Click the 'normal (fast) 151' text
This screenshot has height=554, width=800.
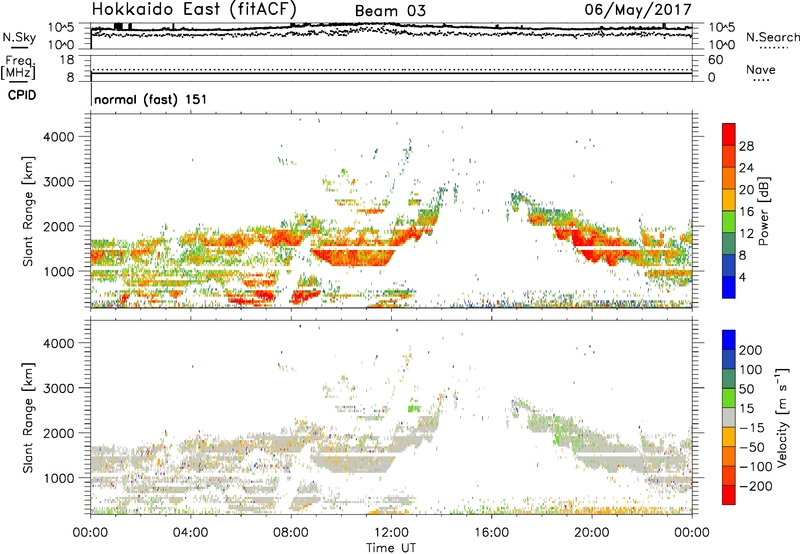(151, 99)
